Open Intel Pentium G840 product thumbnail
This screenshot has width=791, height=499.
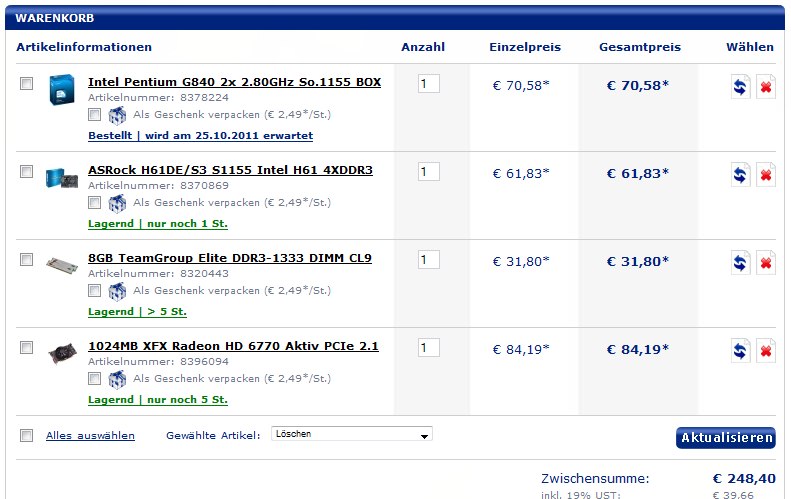[62, 89]
